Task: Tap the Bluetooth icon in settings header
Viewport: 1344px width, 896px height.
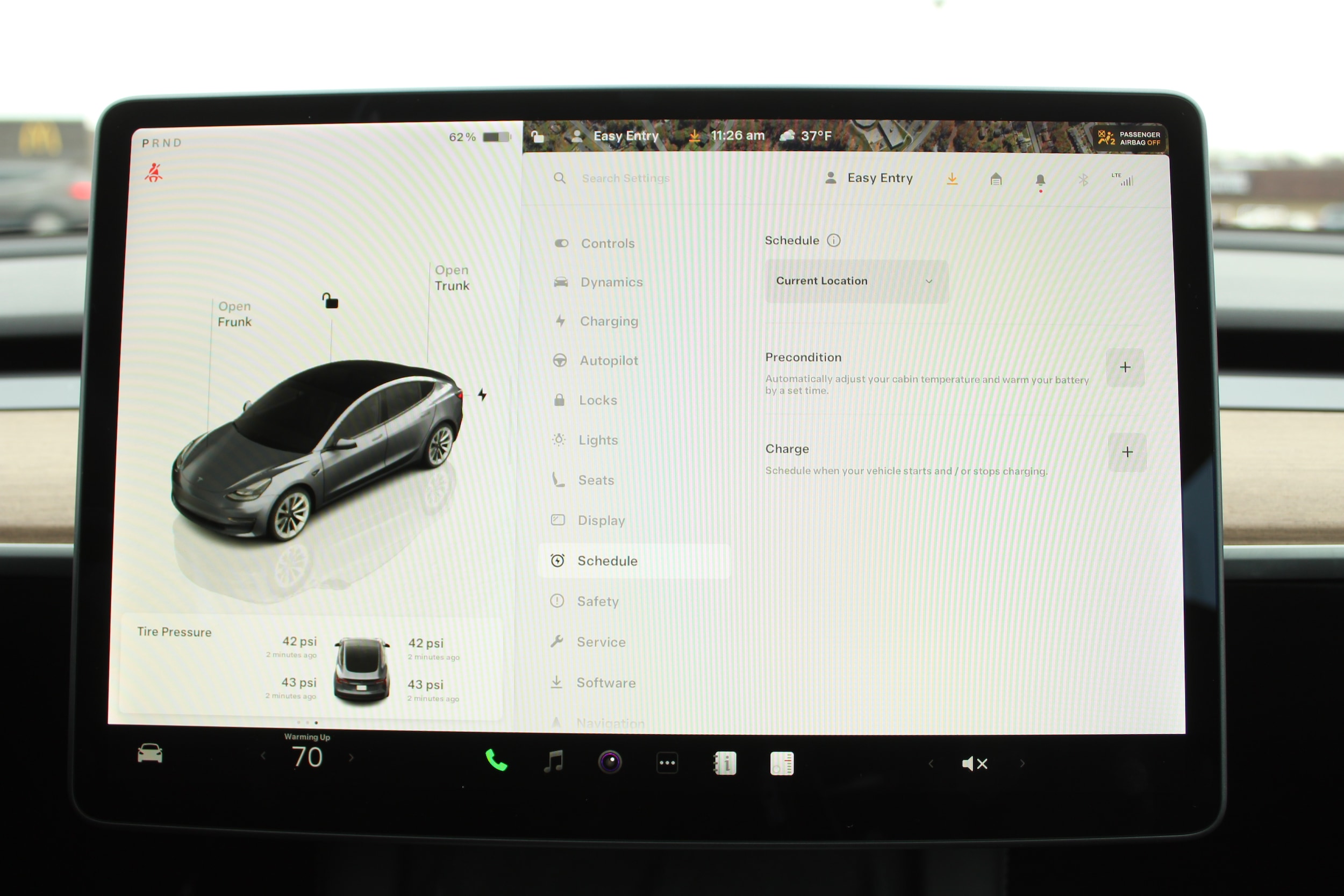Action: (x=1083, y=181)
